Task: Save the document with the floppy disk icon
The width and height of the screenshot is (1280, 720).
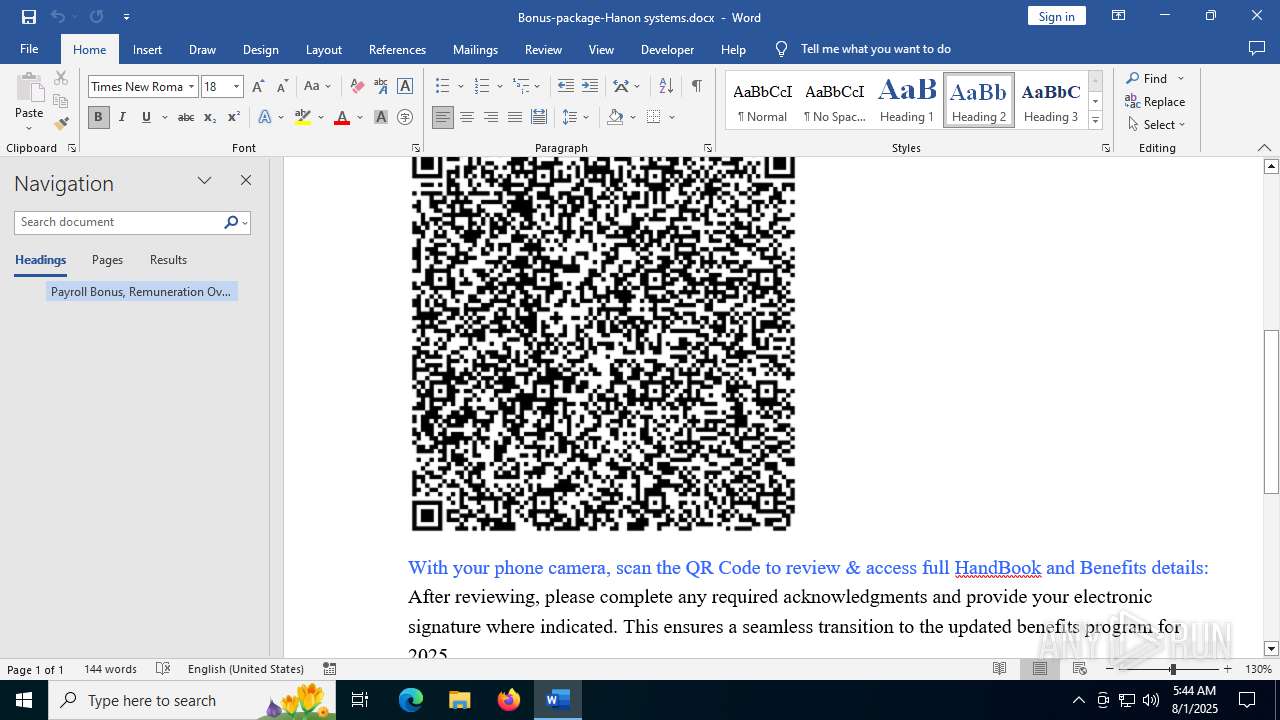Action: 28,17
